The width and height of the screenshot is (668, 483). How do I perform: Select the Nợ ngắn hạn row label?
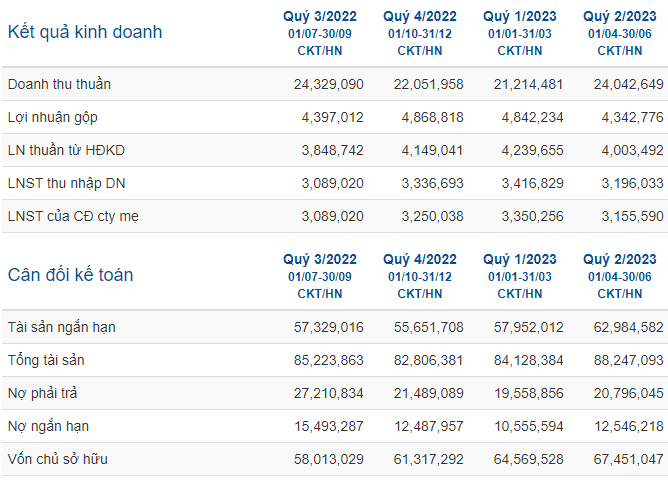[x=48, y=426]
